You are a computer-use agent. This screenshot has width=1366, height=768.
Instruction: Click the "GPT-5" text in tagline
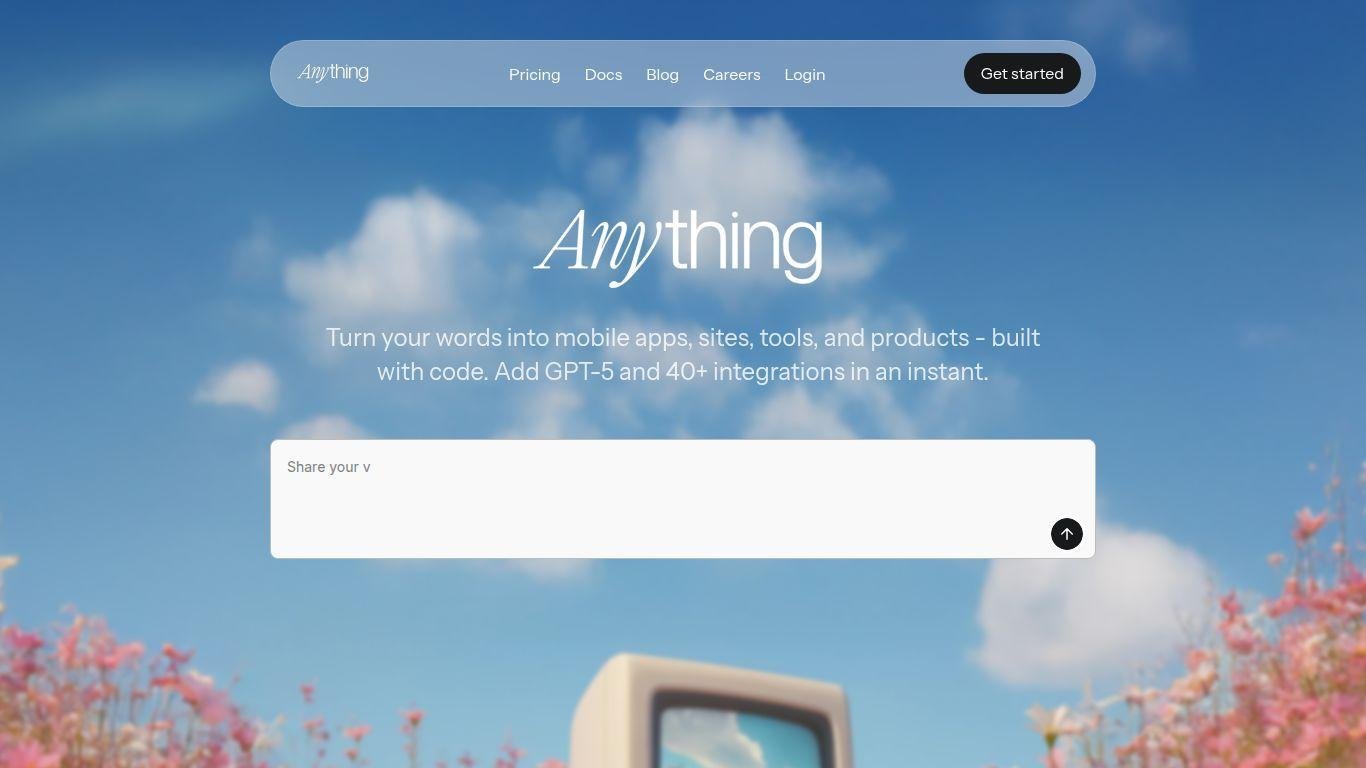point(578,372)
